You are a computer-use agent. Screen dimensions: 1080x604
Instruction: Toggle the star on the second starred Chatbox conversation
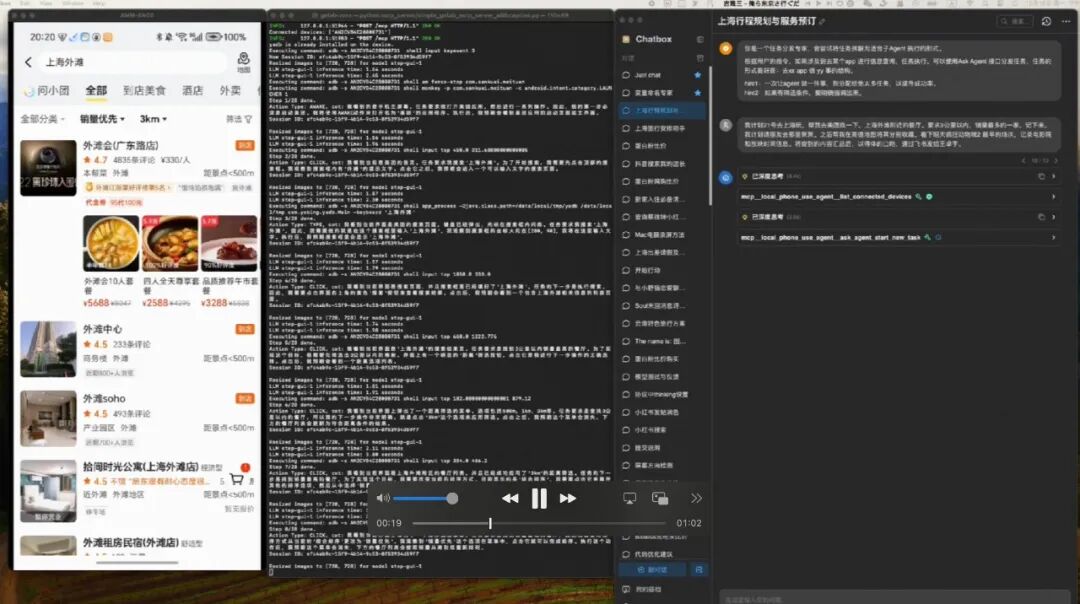pyautogui.click(x=698, y=92)
